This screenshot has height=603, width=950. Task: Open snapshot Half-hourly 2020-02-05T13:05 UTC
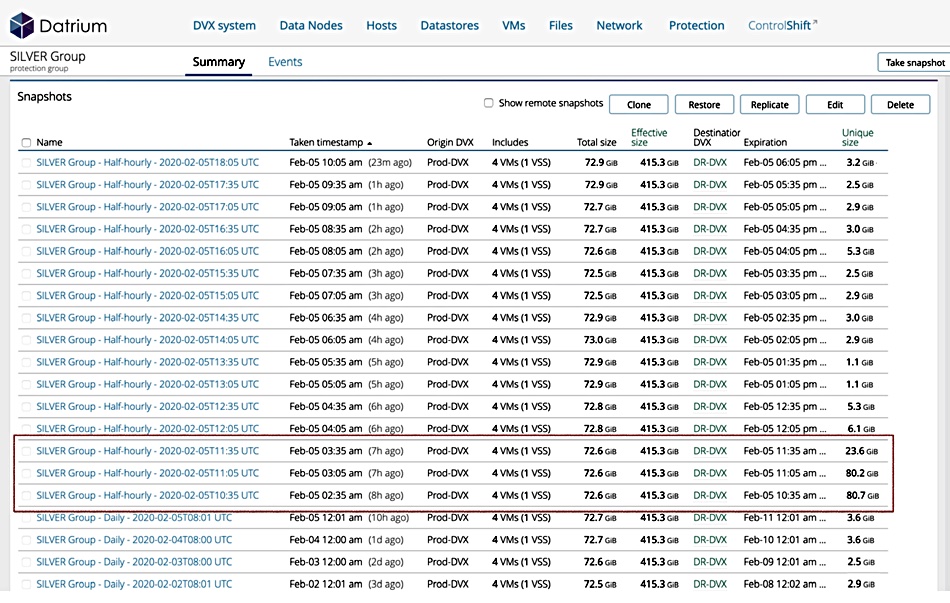tap(147, 384)
